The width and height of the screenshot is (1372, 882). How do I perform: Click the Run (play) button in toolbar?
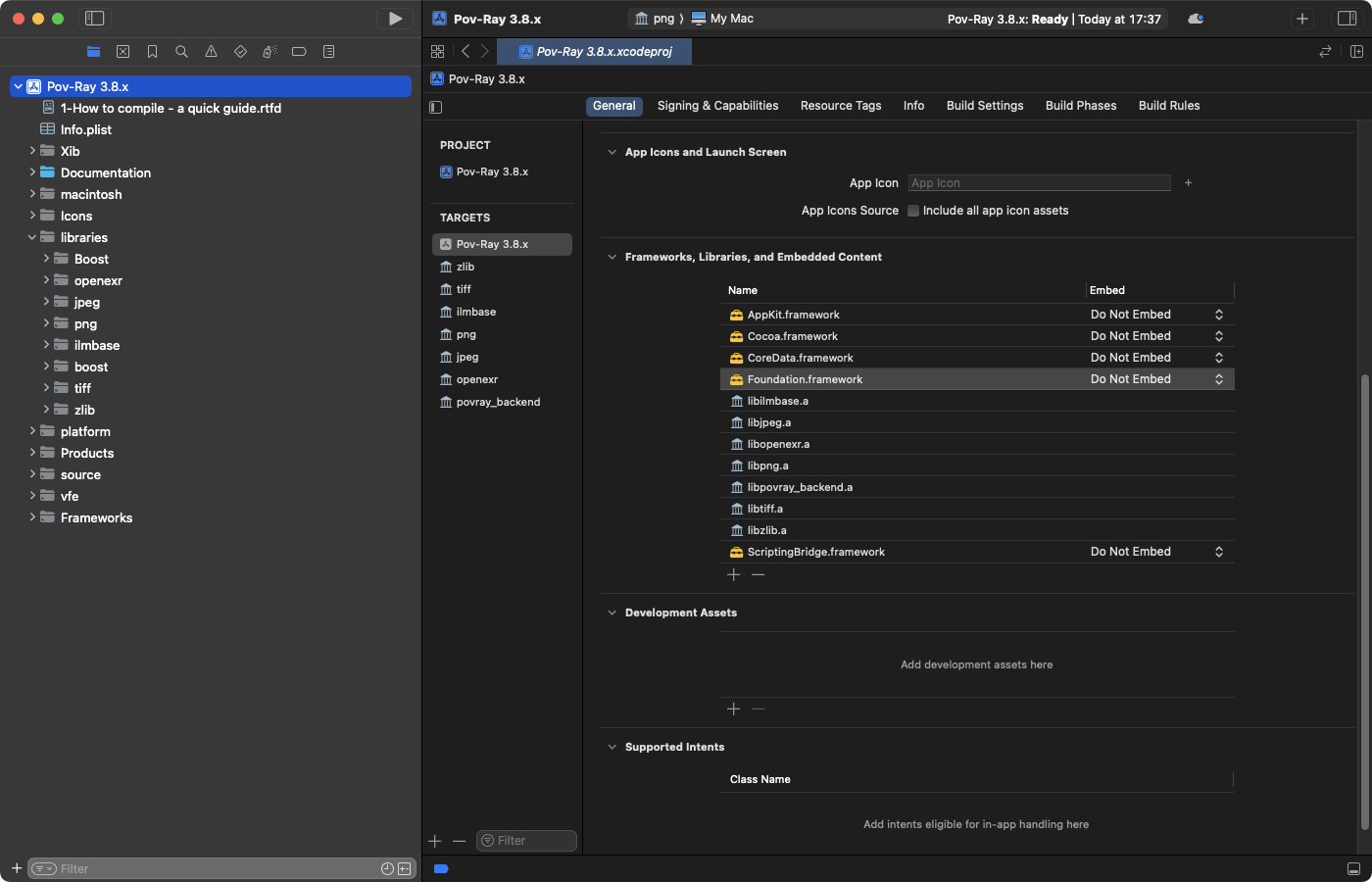[395, 19]
